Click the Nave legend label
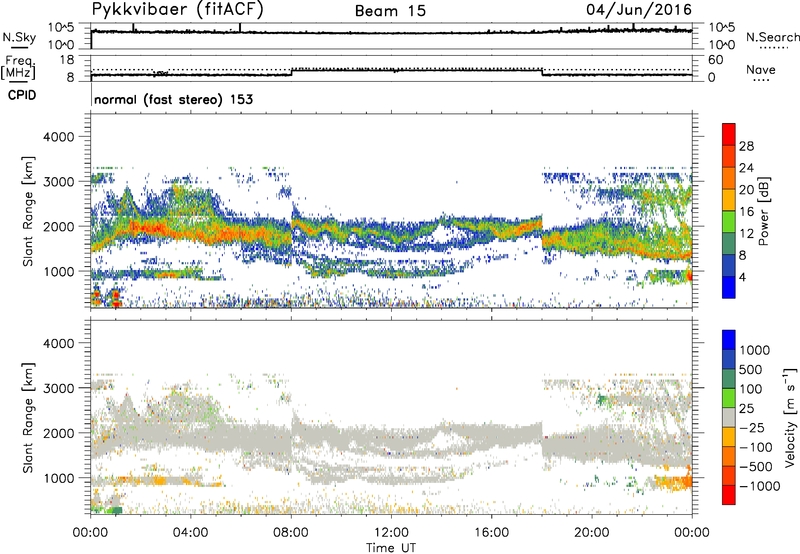The height and width of the screenshot is (554, 800). tap(761, 69)
